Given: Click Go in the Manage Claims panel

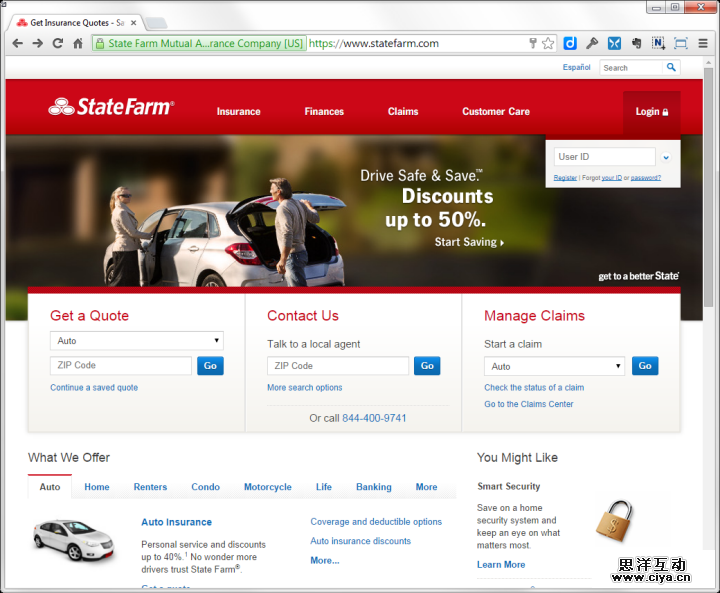Looking at the screenshot, I should (x=645, y=366).
